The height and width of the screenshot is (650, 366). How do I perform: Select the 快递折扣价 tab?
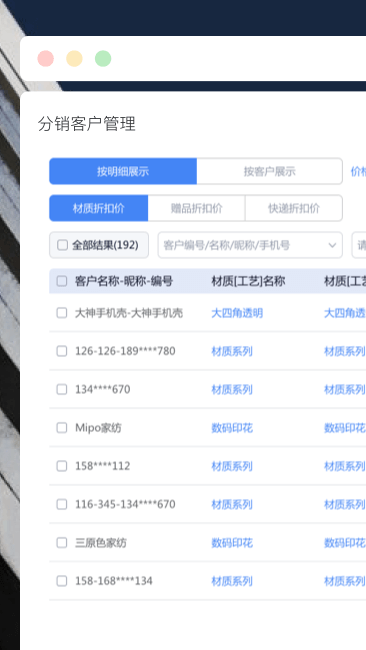coord(294,208)
